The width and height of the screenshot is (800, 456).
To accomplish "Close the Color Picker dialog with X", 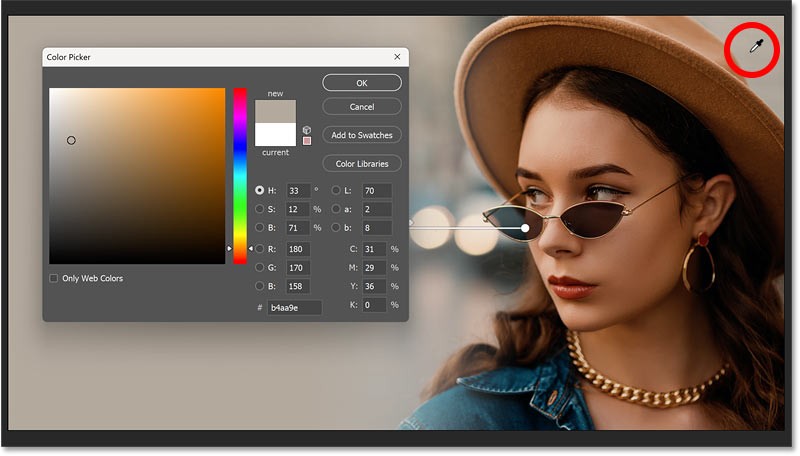I will point(397,57).
